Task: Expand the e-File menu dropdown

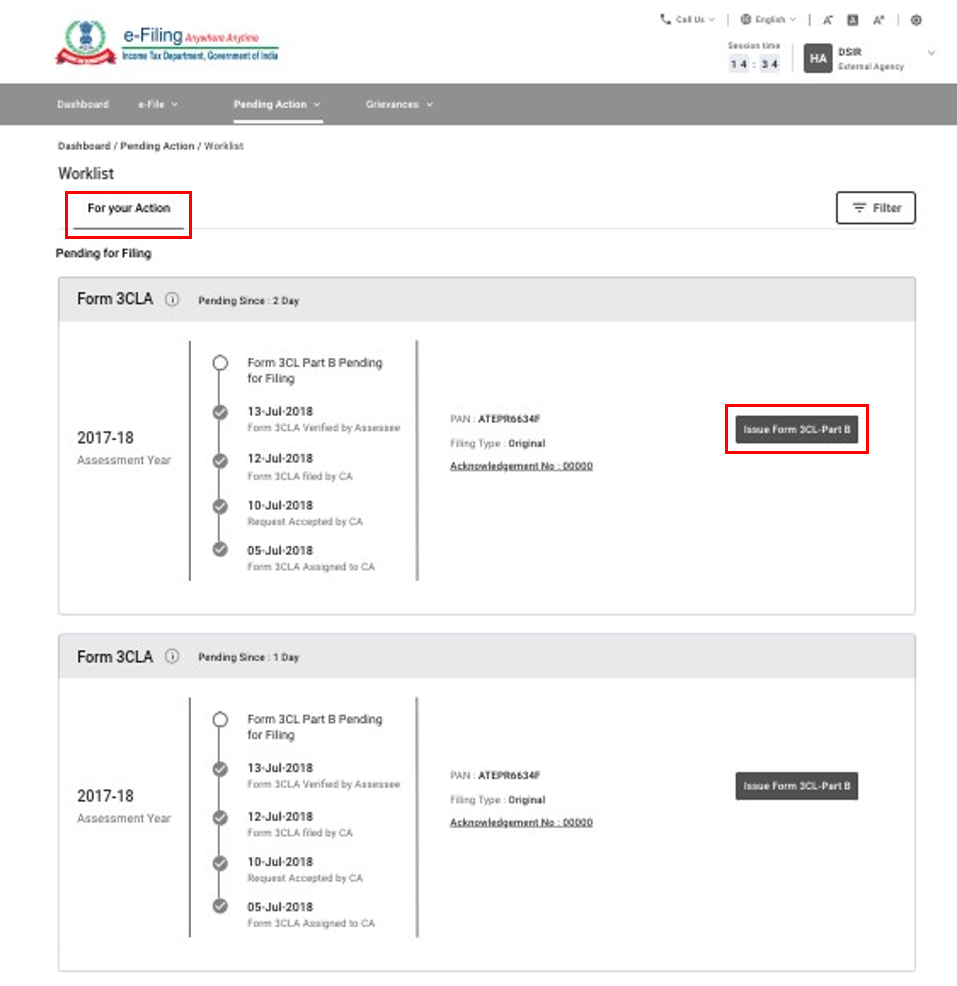Action: (x=158, y=104)
